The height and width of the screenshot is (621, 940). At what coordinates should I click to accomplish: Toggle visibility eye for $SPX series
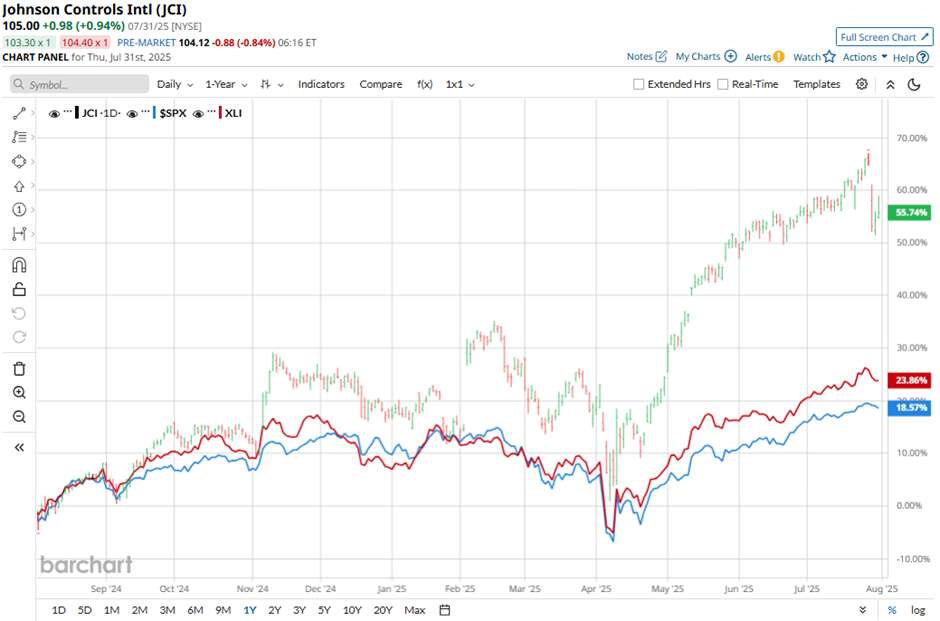pyautogui.click(x=132, y=113)
